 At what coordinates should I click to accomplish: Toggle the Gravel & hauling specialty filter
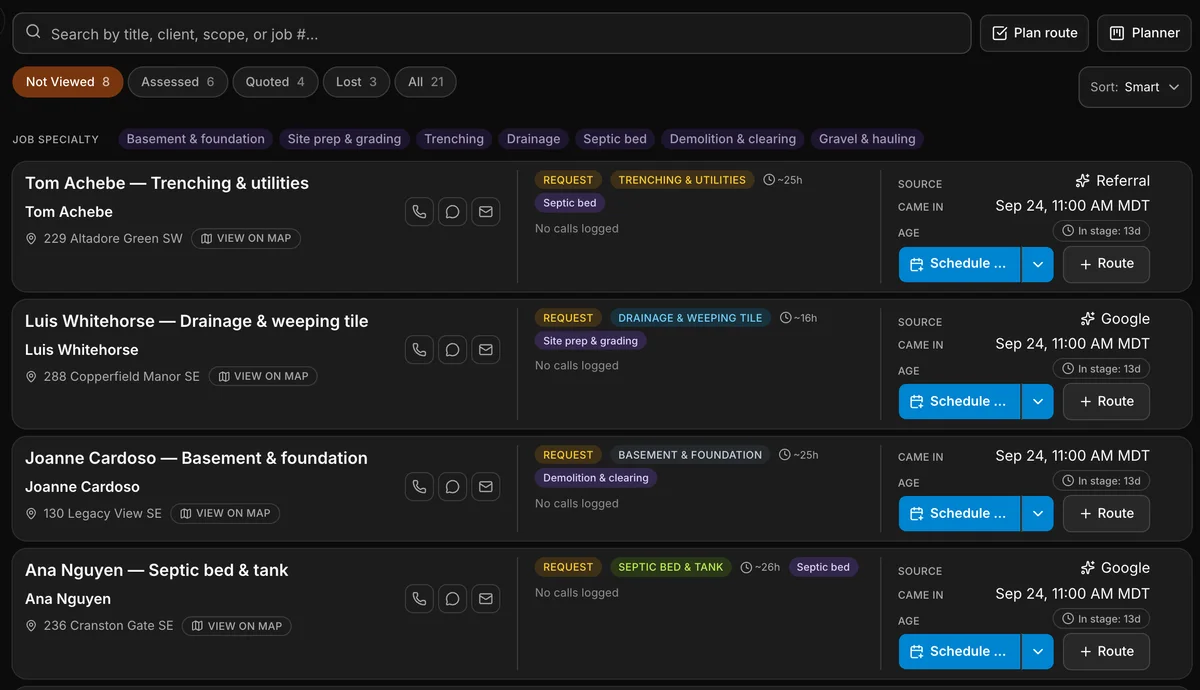867,139
